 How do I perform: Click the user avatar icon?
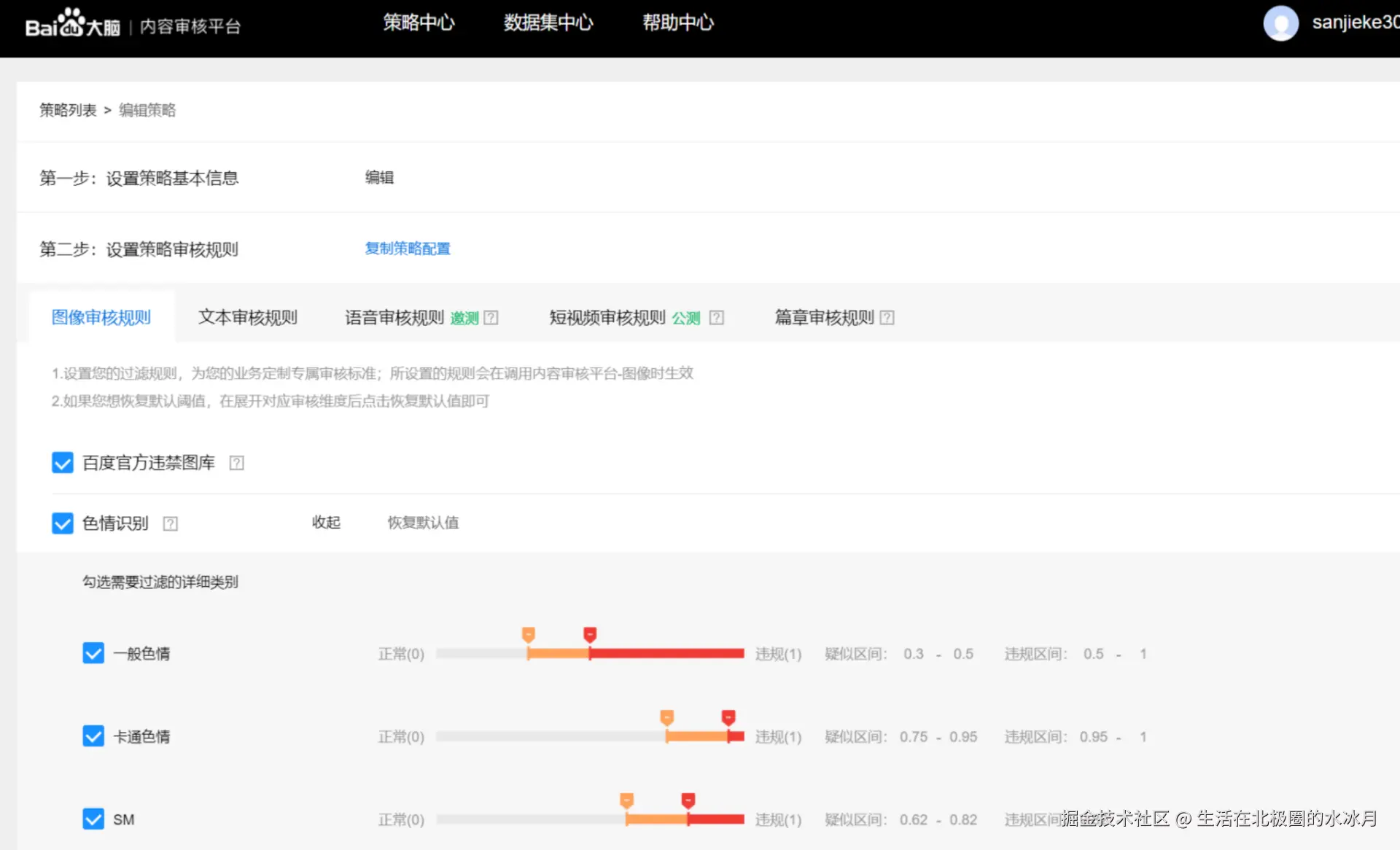click(1280, 23)
